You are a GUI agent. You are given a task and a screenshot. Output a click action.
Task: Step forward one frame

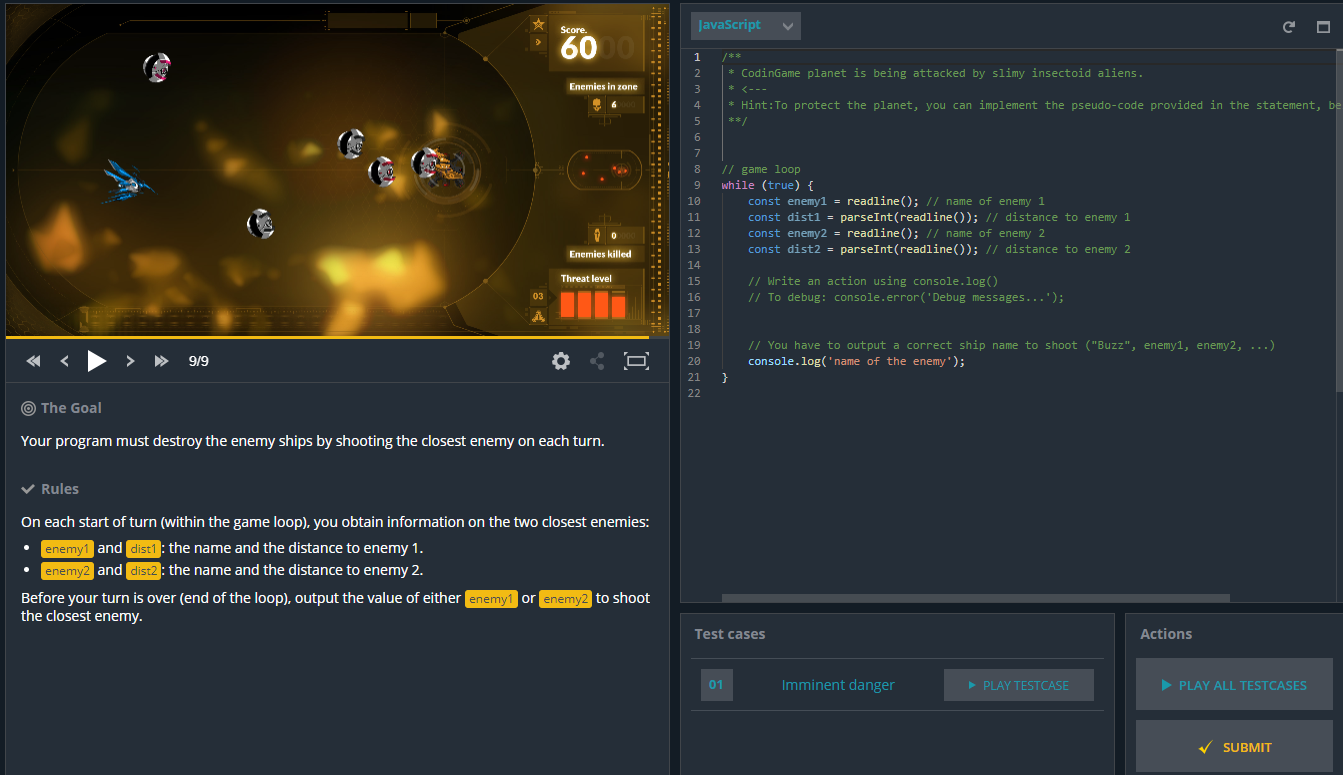click(x=130, y=361)
